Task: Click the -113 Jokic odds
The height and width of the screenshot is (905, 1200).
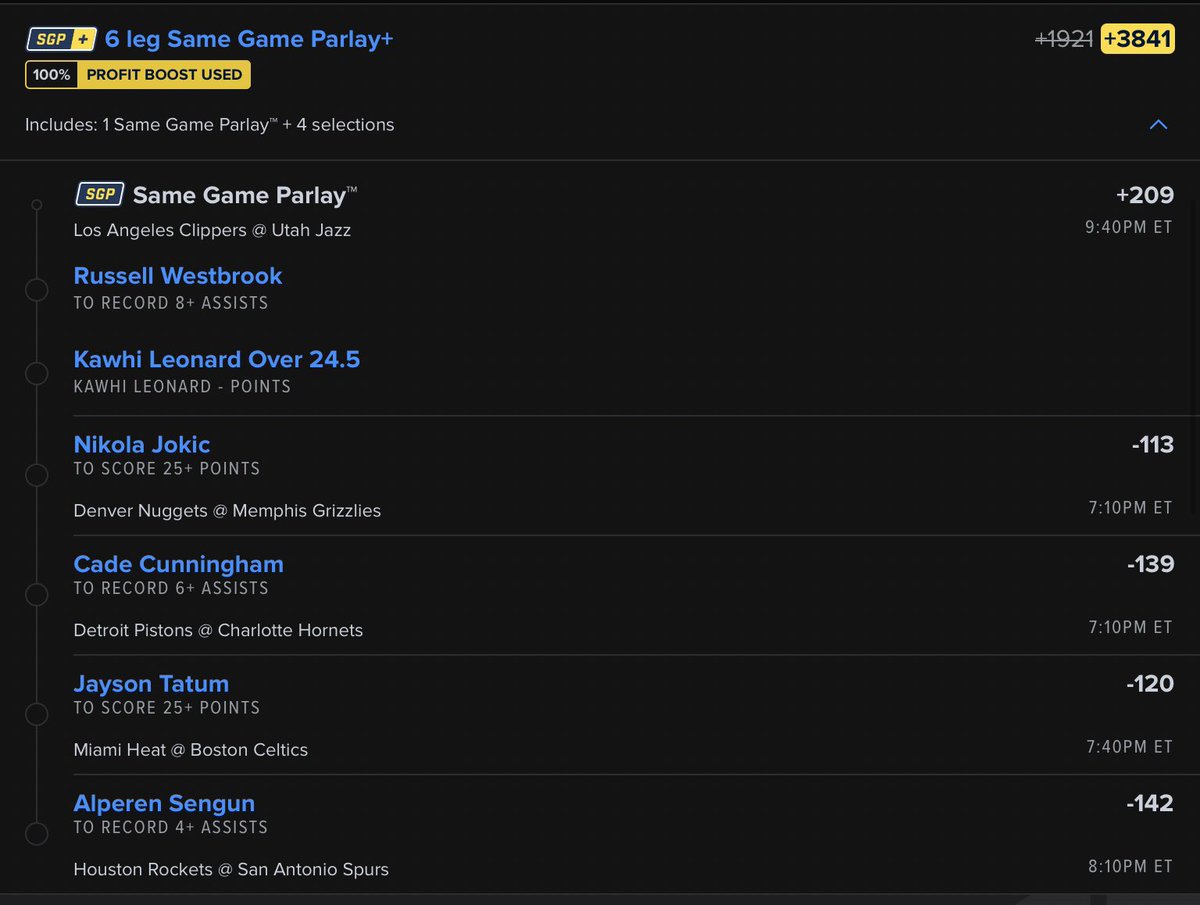Action: tap(1152, 444)
